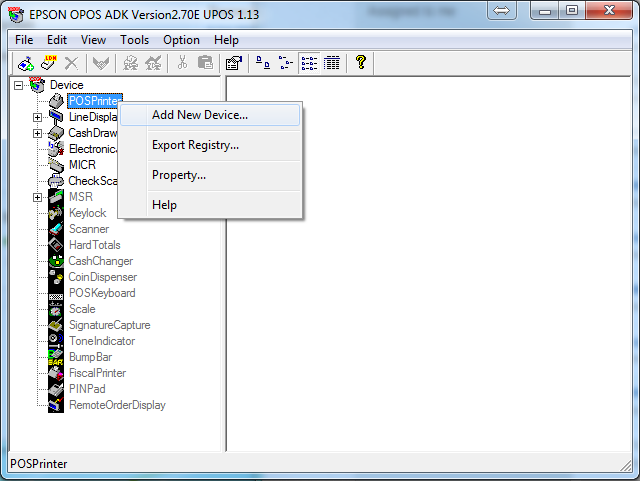Choose Add New Device from context menu
640x481 pixels.
tap(210, 115)
